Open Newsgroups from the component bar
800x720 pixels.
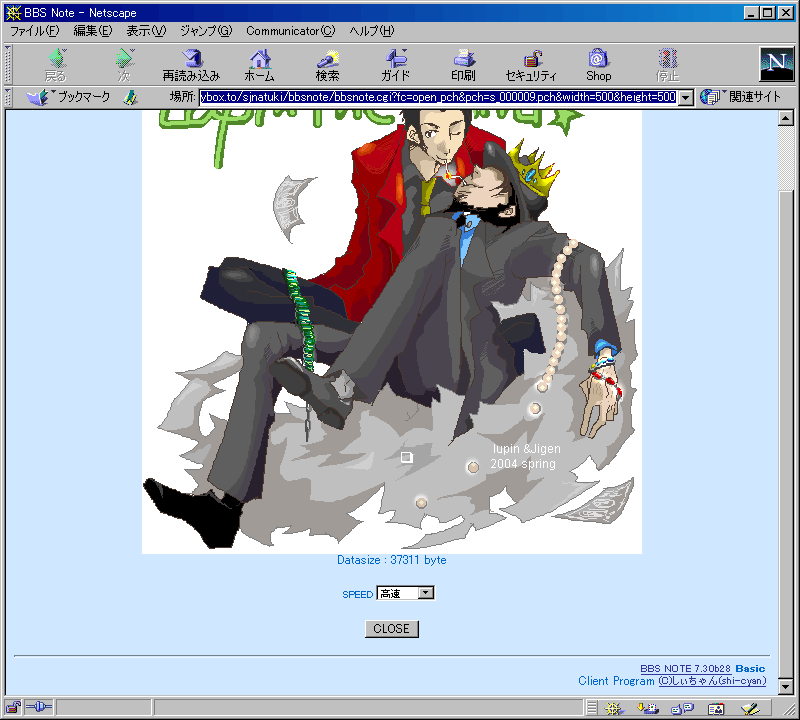(x=682, y=708)
